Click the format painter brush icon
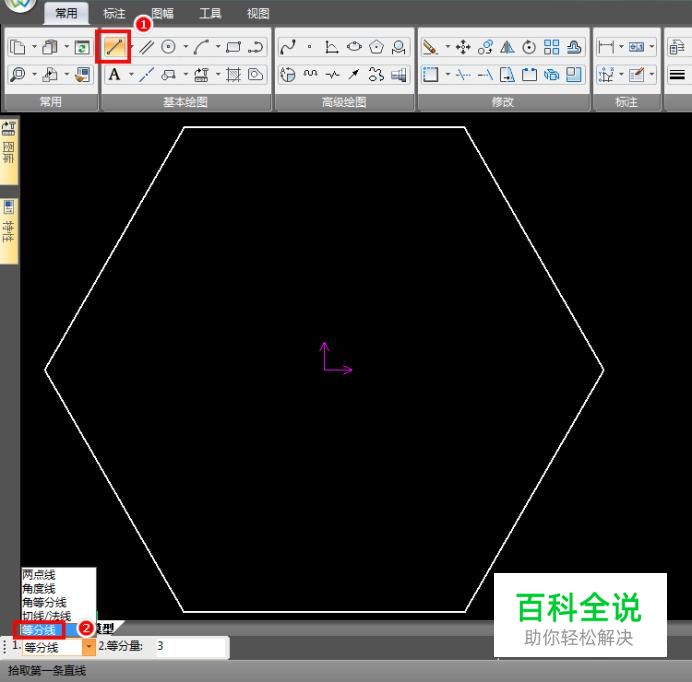Screen dimensions: 692x682 click(82, 75)
